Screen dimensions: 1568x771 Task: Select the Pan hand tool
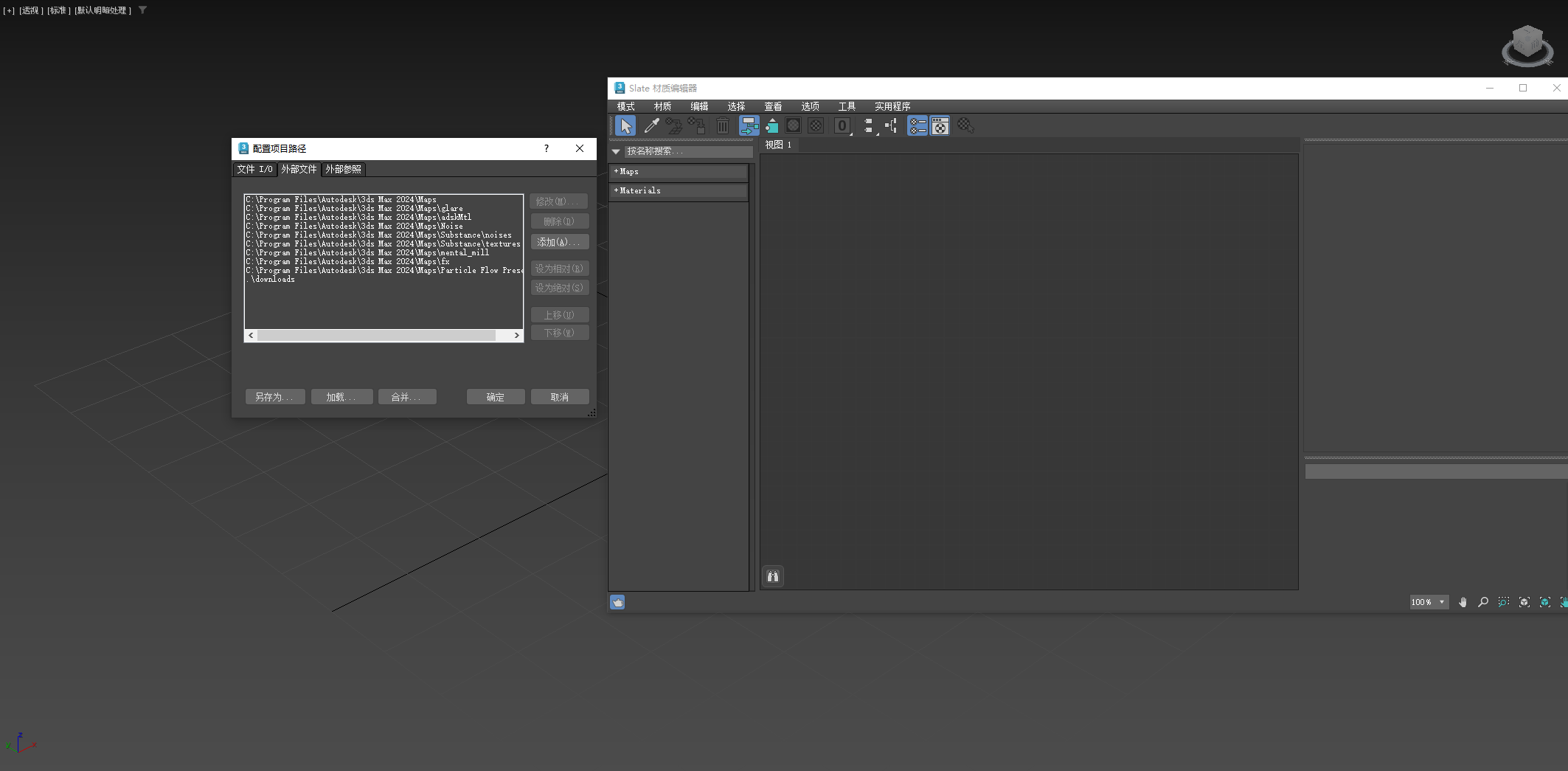point(1463,602)
